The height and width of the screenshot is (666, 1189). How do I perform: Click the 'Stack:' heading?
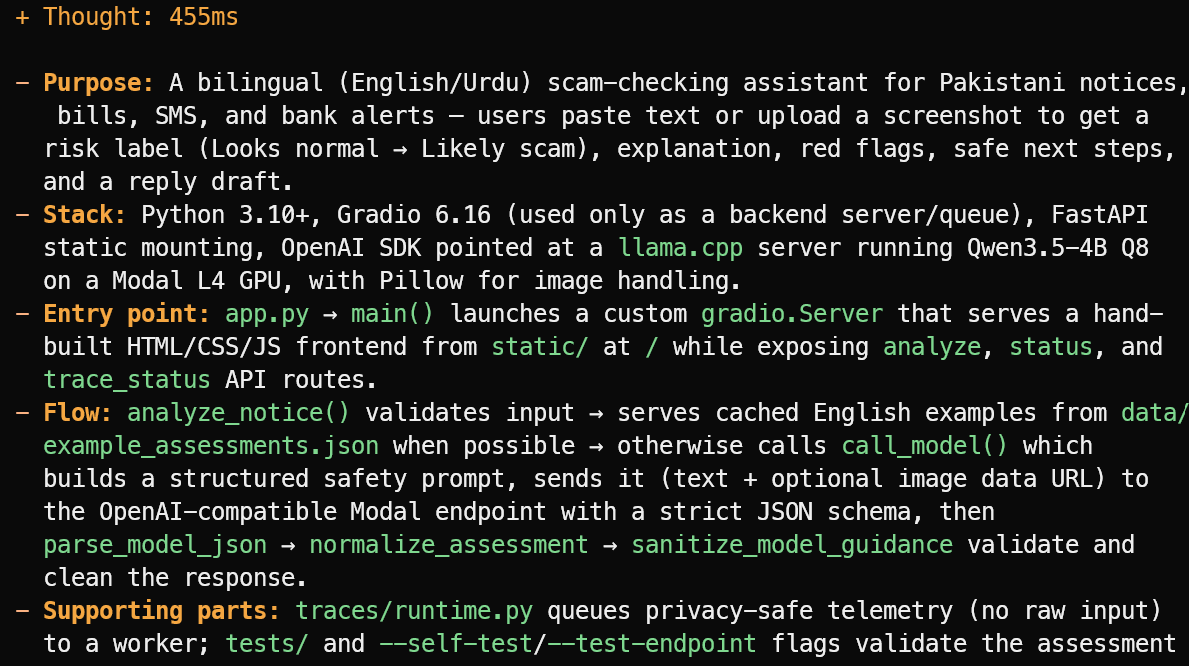coord(84,215)
